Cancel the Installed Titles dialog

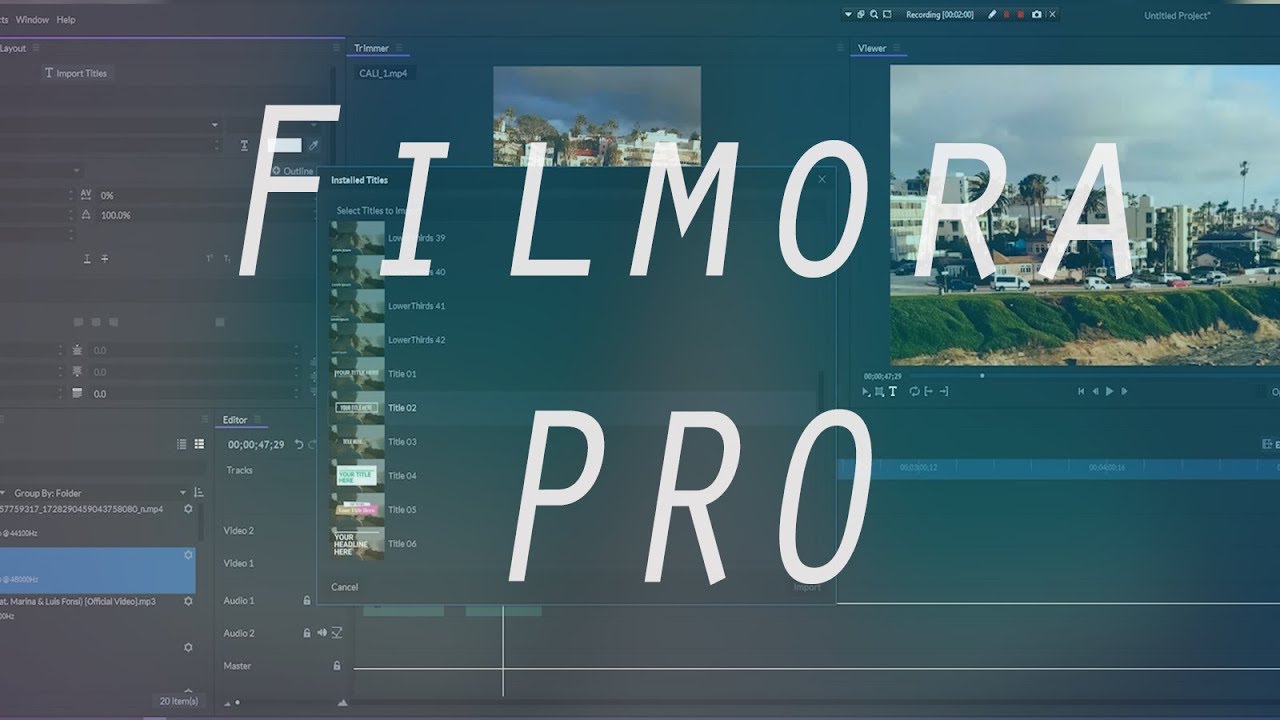click(x=344, y=587)
